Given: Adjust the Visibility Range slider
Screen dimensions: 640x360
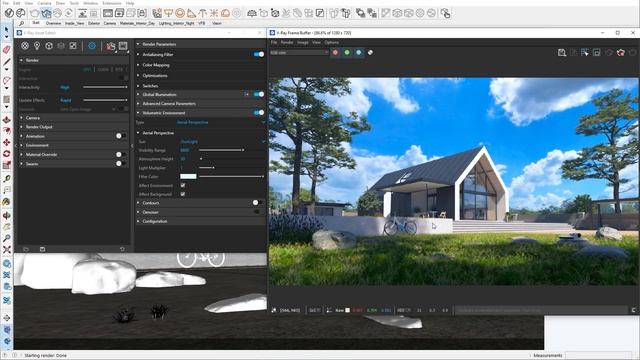Looking at the screenshot, I should (231, 150).
